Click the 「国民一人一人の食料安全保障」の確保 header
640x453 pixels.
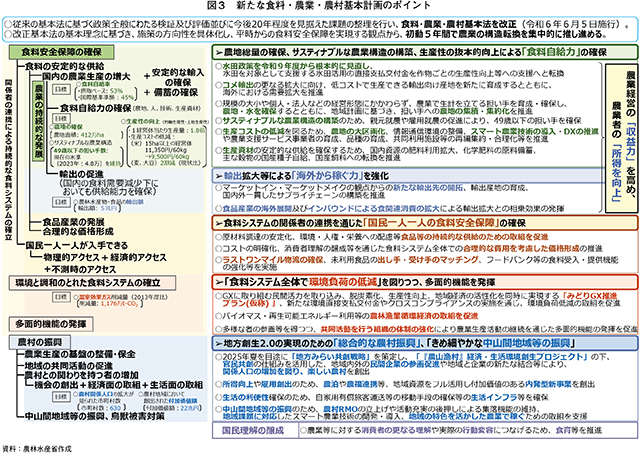coord(424,223)
